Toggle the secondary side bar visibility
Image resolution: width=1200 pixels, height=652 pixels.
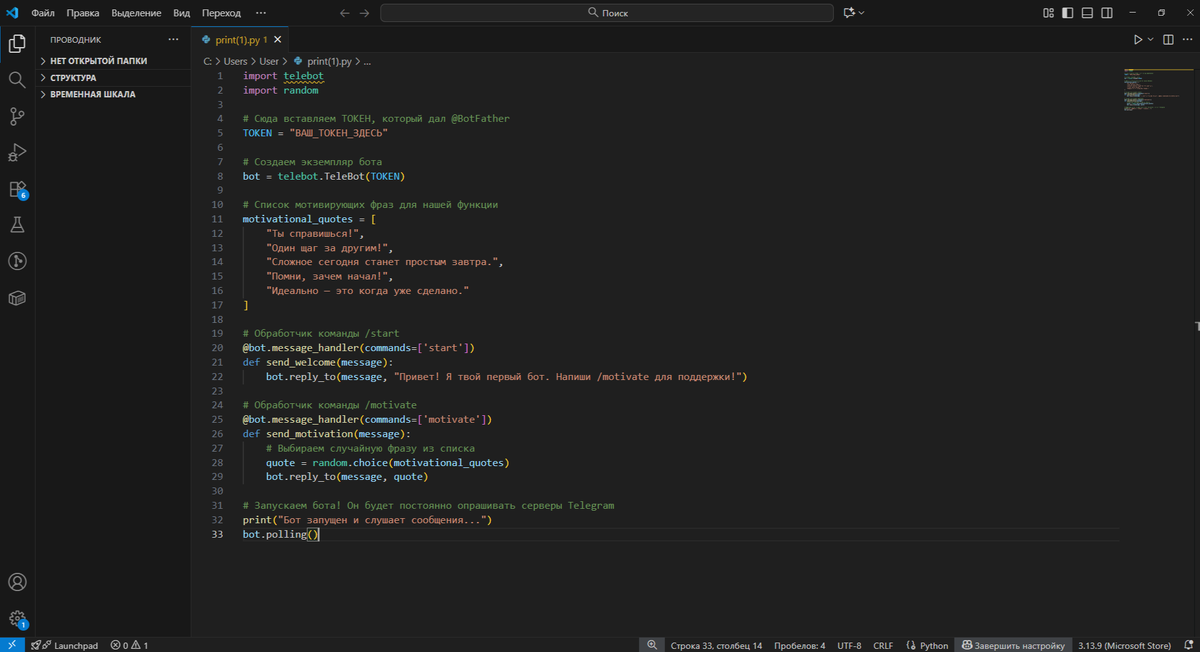pos(1107,13)
